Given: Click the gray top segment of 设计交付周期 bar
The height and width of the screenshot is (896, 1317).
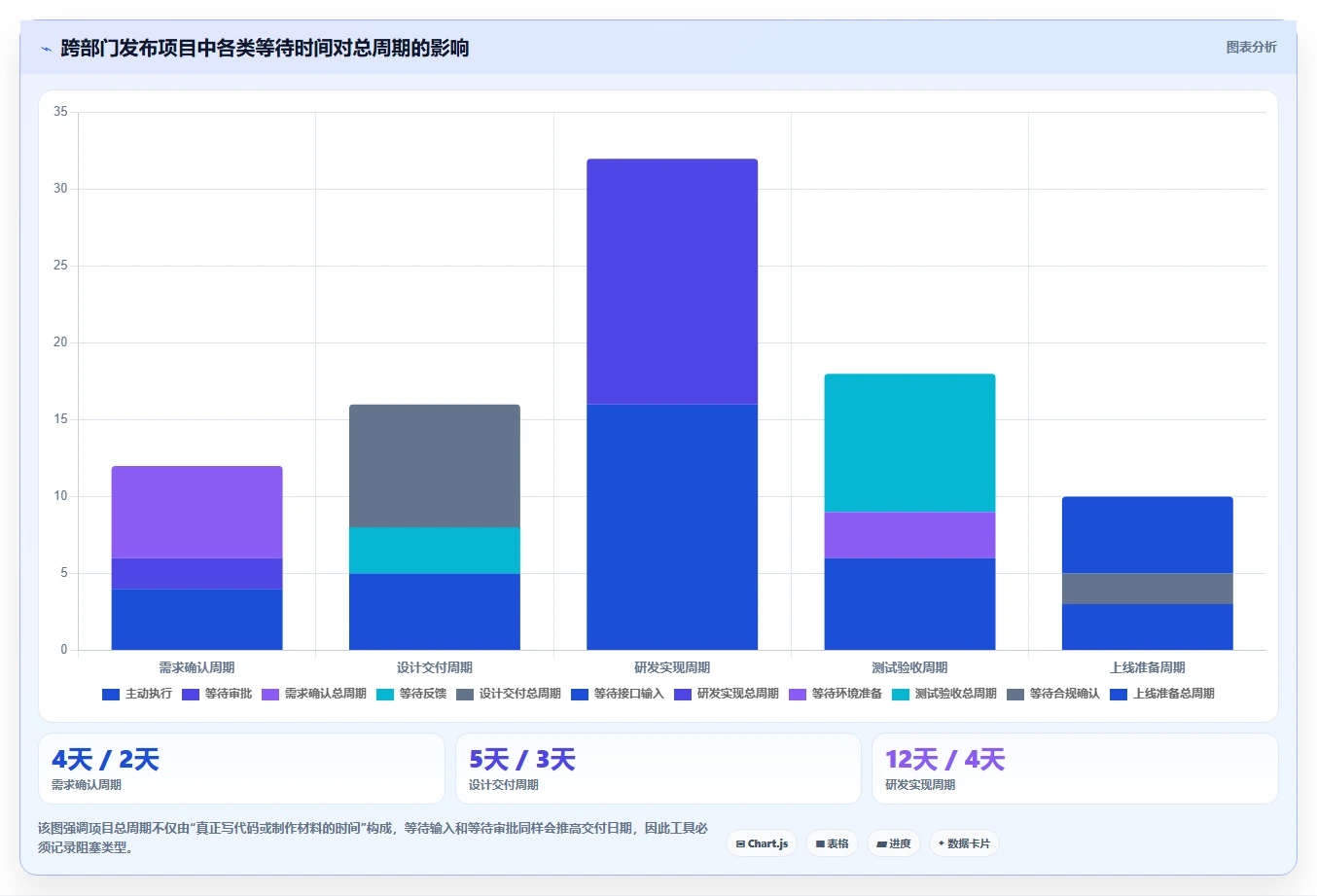Looking at the screenshot, I should tap(435, 466).
